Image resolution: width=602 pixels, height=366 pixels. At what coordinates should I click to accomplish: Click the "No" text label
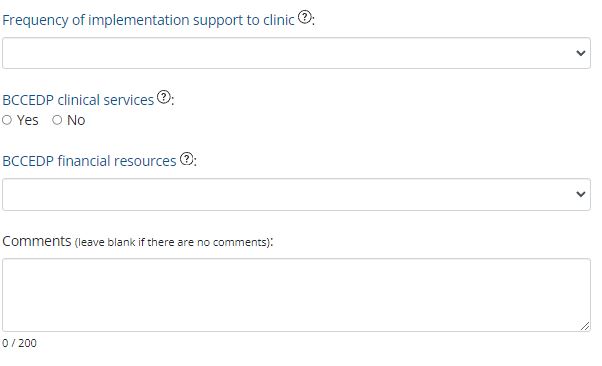[x=76, y=120]
